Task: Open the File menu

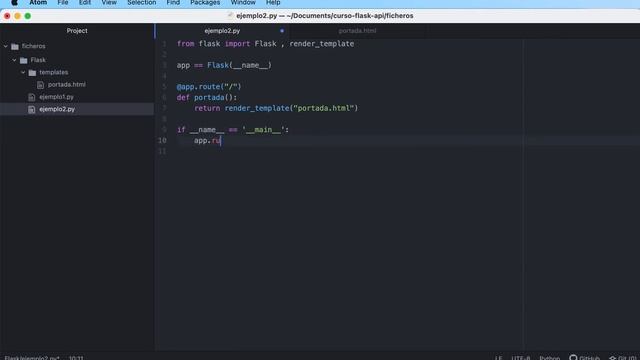Action: point(63,2)
